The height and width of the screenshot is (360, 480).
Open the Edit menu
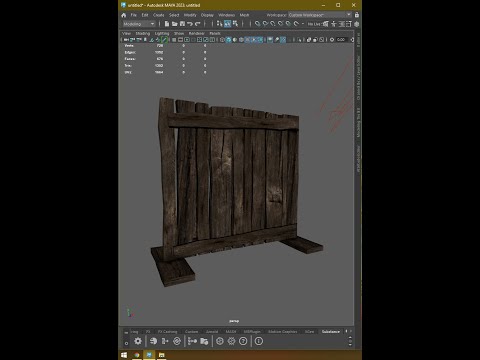pyautogui.click(x=145, y=15)
